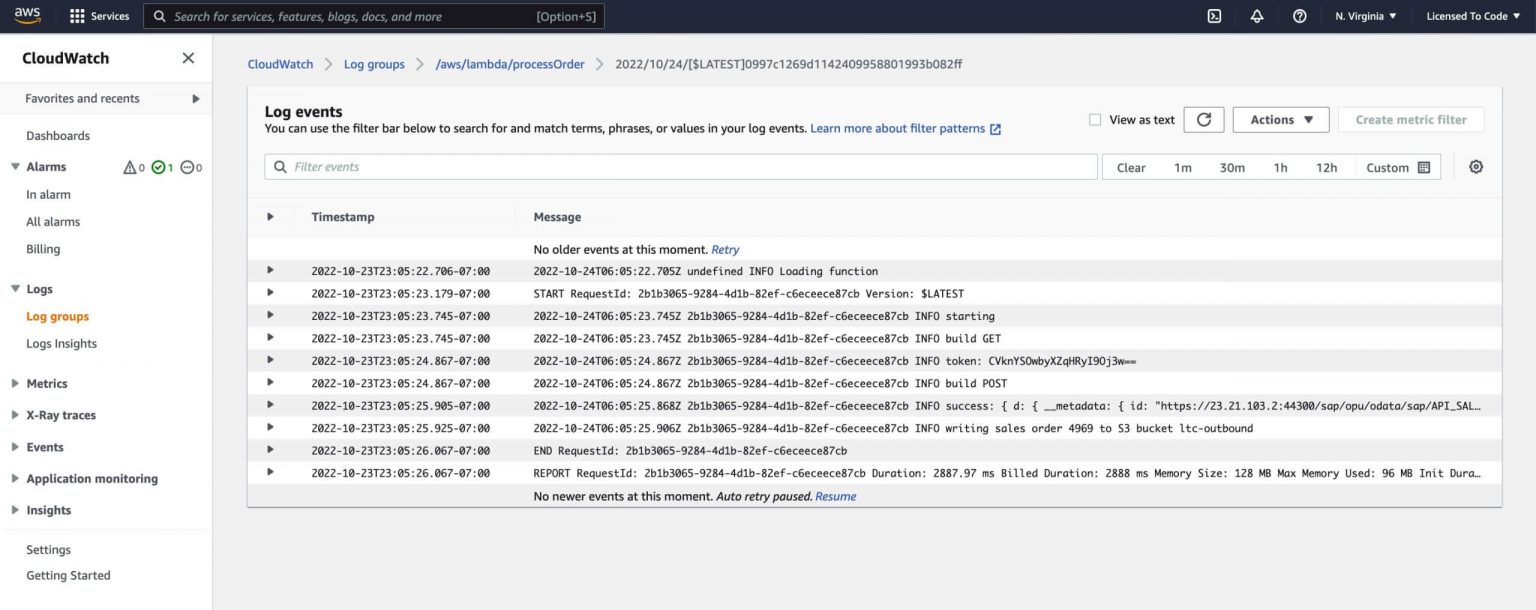Viewport: 1536px width, 610px height.
Task: Open log display preferences gear
Action: pos(1476,166)
